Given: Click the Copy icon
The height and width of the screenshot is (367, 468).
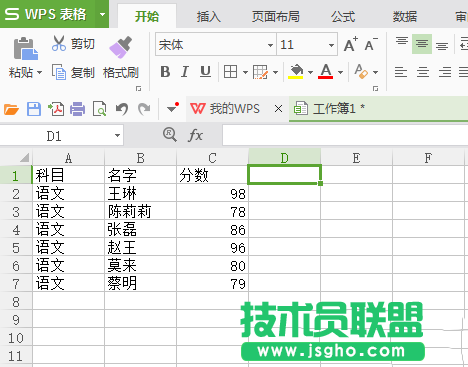Looking at the screenshot, I should click(59, 72).
